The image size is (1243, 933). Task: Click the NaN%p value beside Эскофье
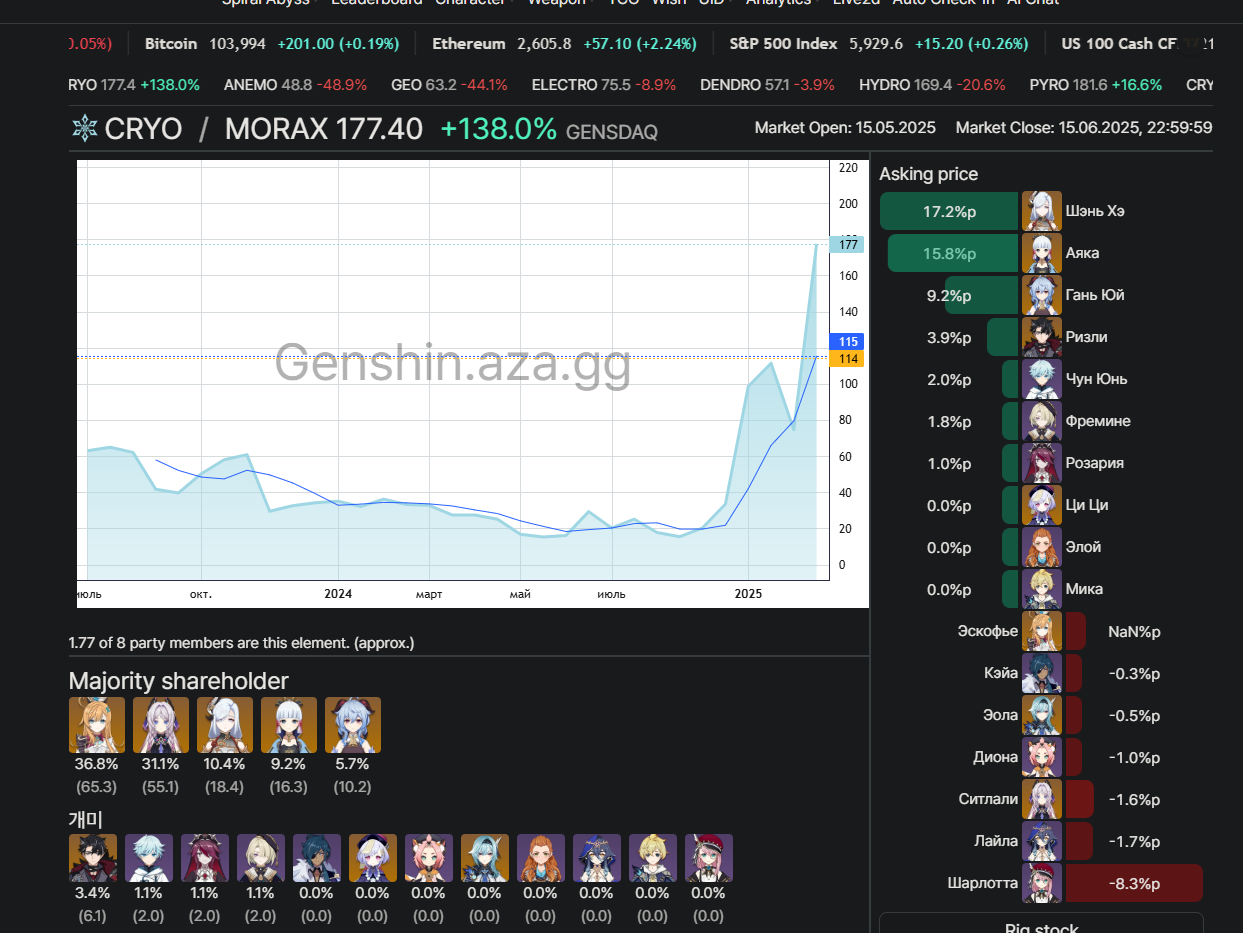pyautogui.click(x=1134, y=632)
